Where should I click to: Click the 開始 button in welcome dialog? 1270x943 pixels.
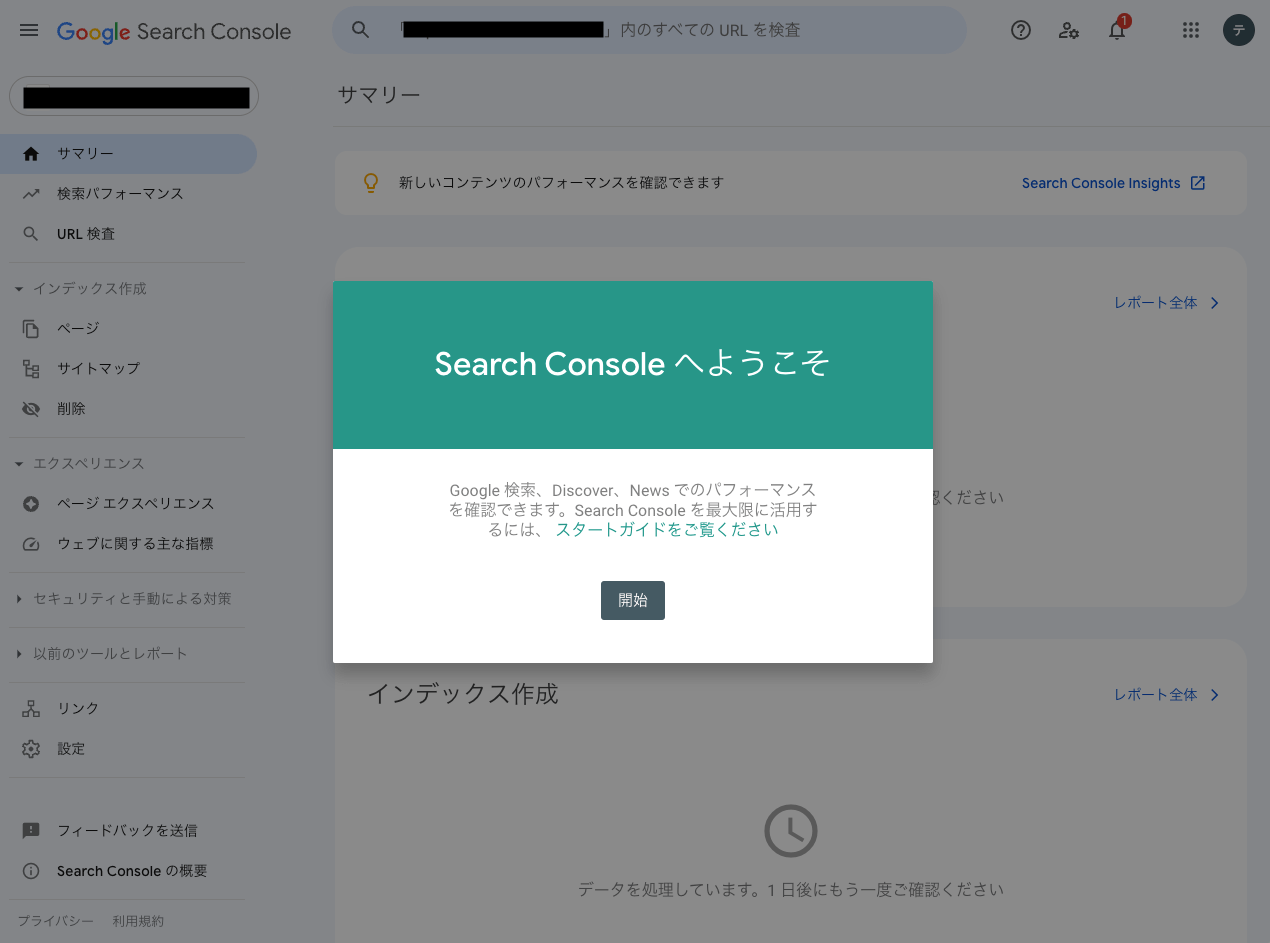(x=632, y=600)
